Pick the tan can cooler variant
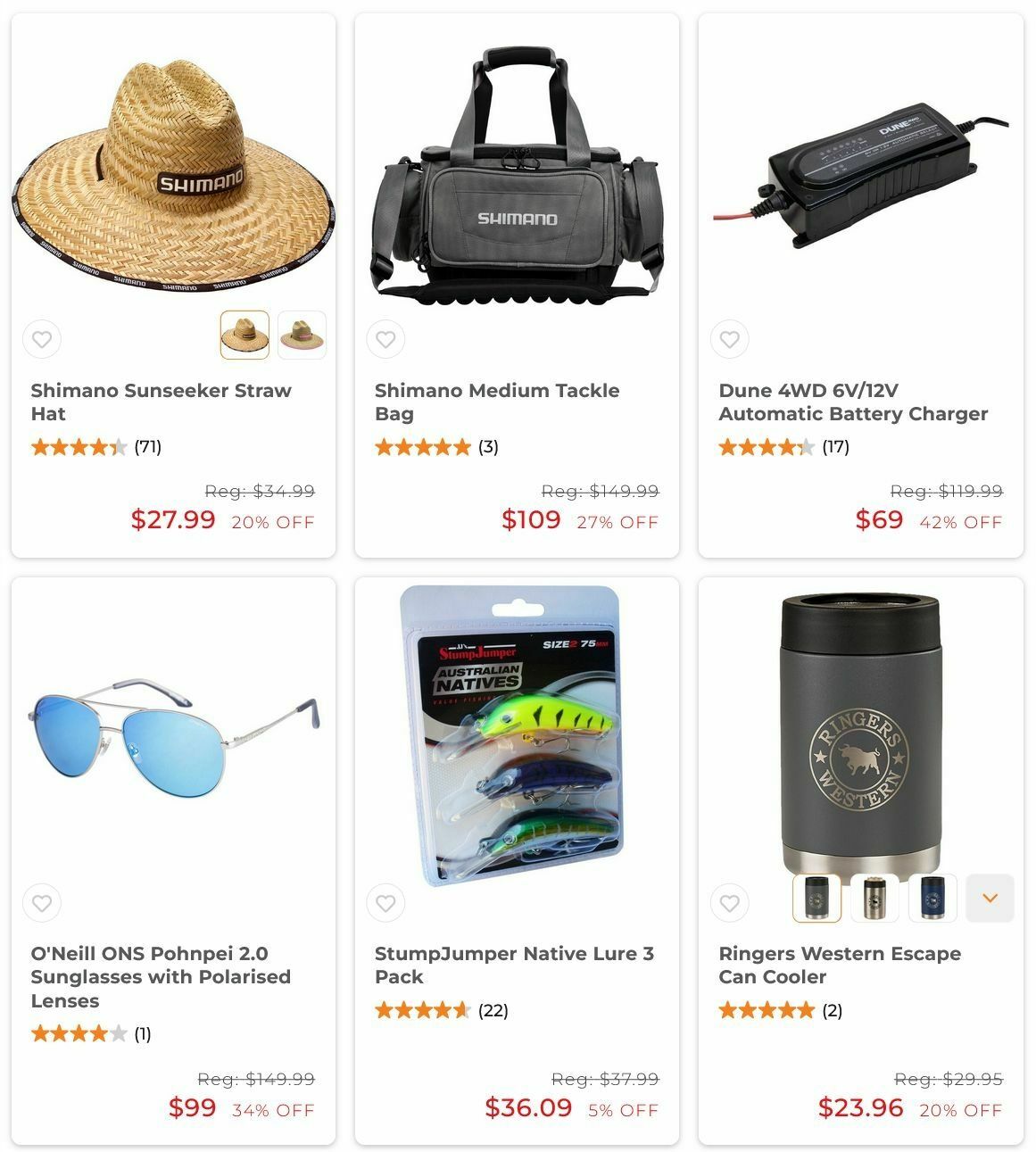The width and height of the screenshot is (1036, 1152). pyautogui.click(x=874, y=898)
